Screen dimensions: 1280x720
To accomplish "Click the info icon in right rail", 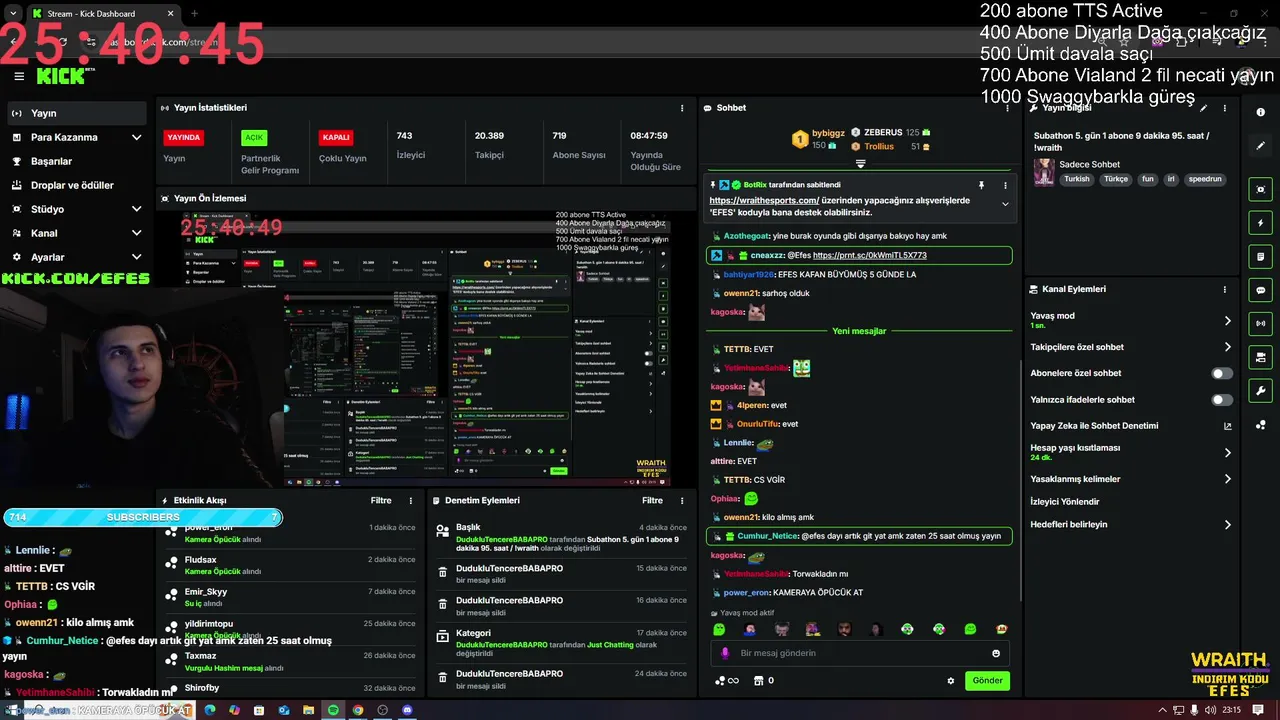I will [1261, 112].
